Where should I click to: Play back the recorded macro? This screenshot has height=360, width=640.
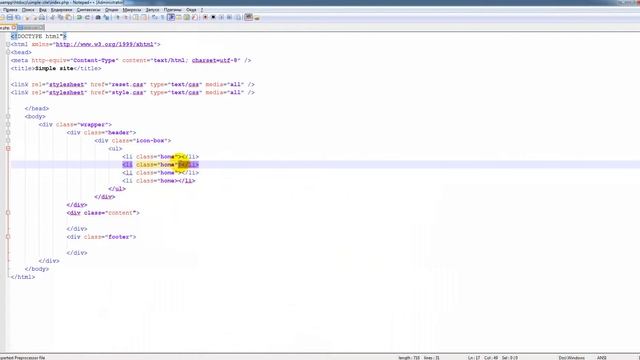pos(221,18)
